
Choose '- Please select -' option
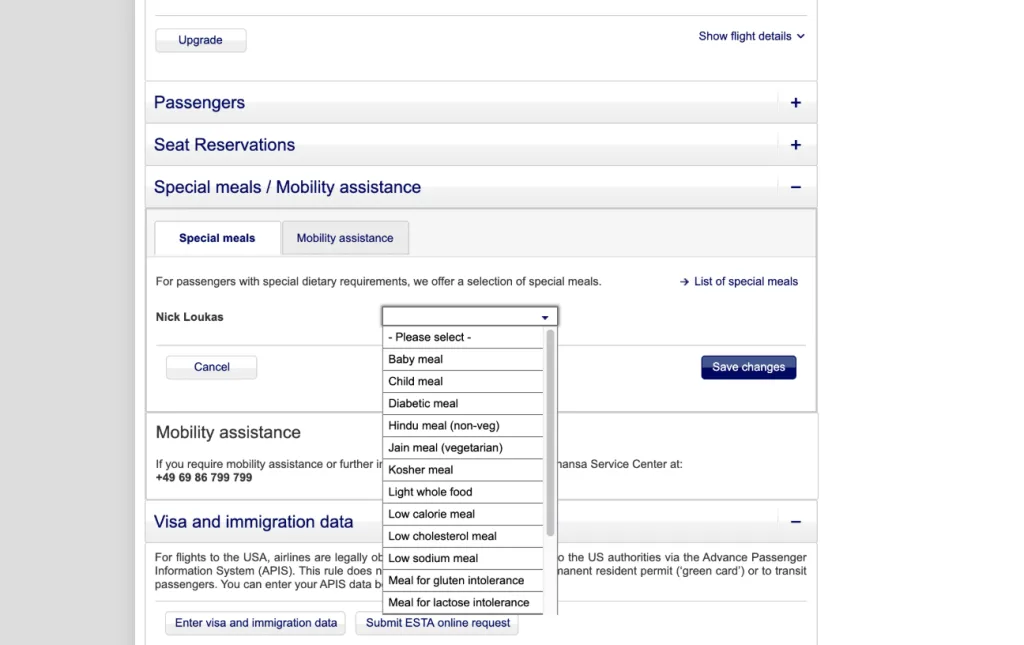463,338
